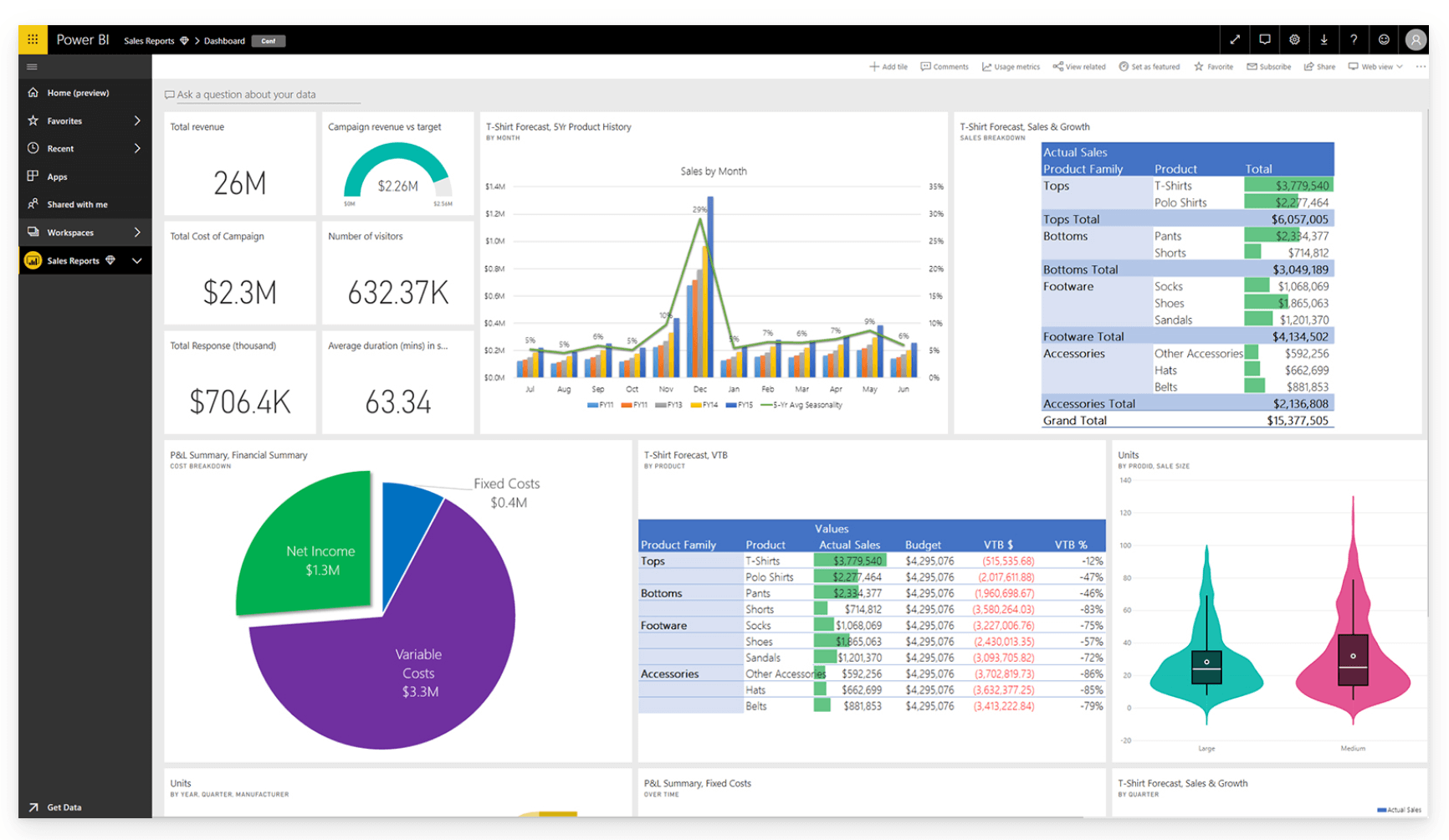Collapse the Sales Reports workspace chevron
This screenshot has height=840, width=1449.
pyautogui.click(x=137, y=261)
